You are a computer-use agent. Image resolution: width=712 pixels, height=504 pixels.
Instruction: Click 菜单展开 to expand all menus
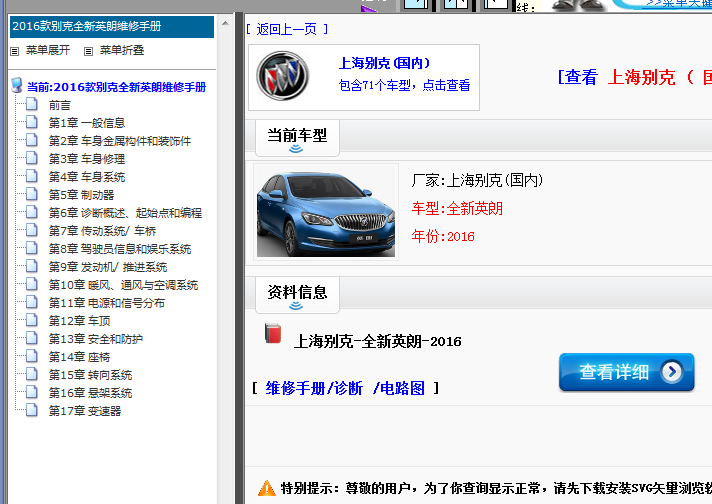click(x=48, y=50)
